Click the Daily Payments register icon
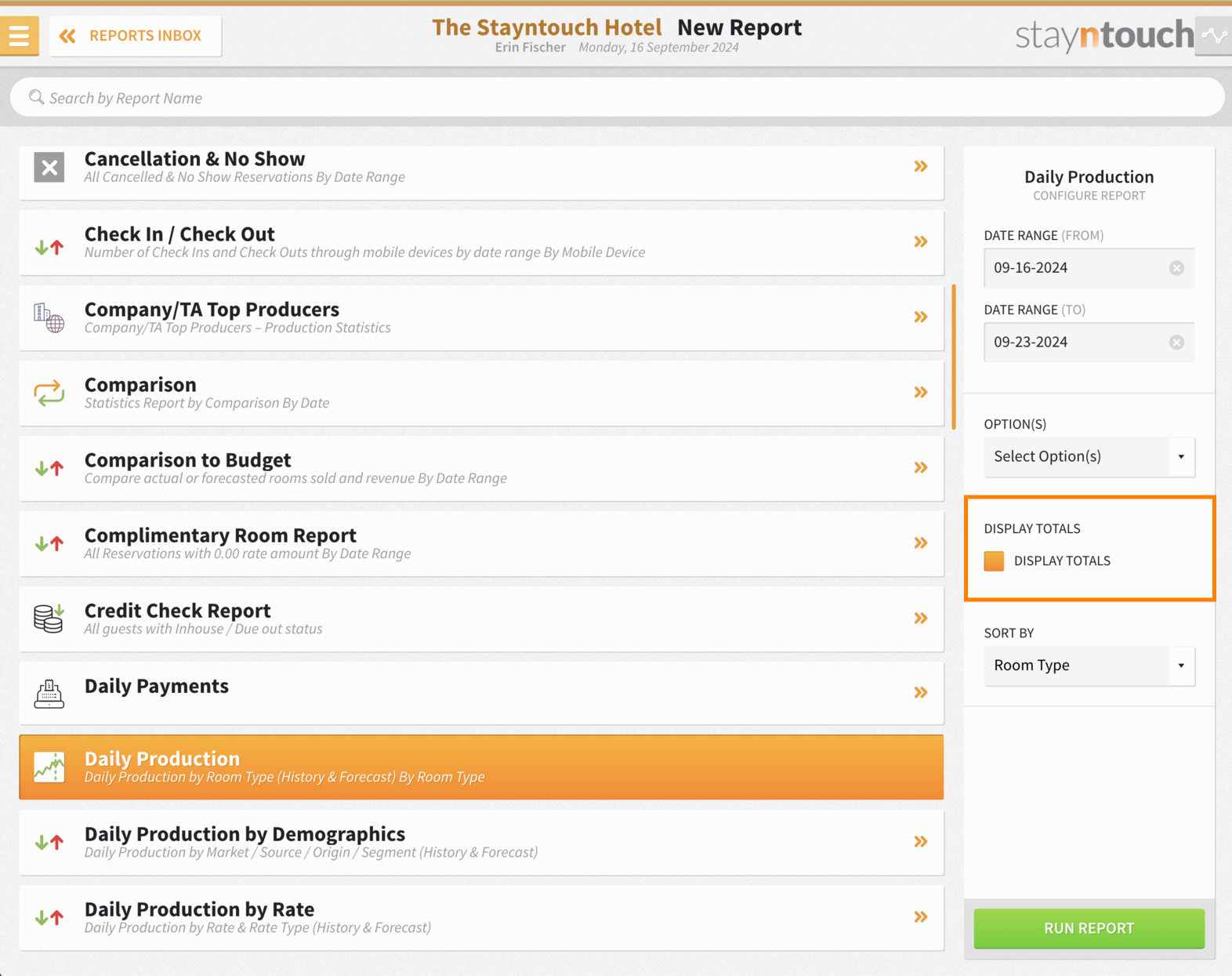1232x976 pixels. 49,694
